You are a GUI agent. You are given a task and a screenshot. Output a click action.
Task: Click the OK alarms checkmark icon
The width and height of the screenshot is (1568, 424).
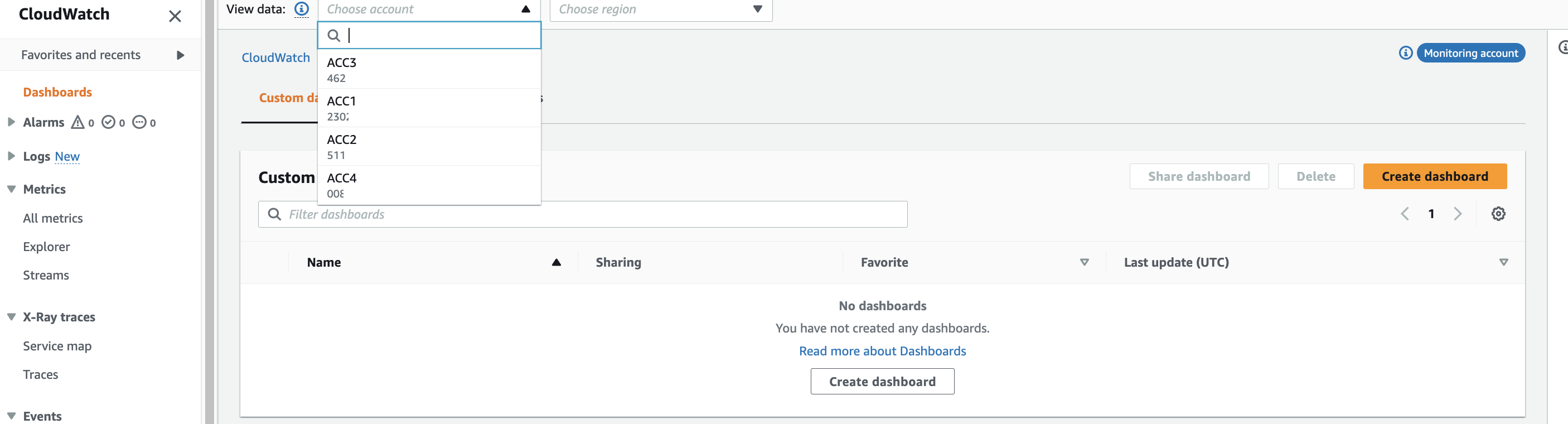(108, 122)
